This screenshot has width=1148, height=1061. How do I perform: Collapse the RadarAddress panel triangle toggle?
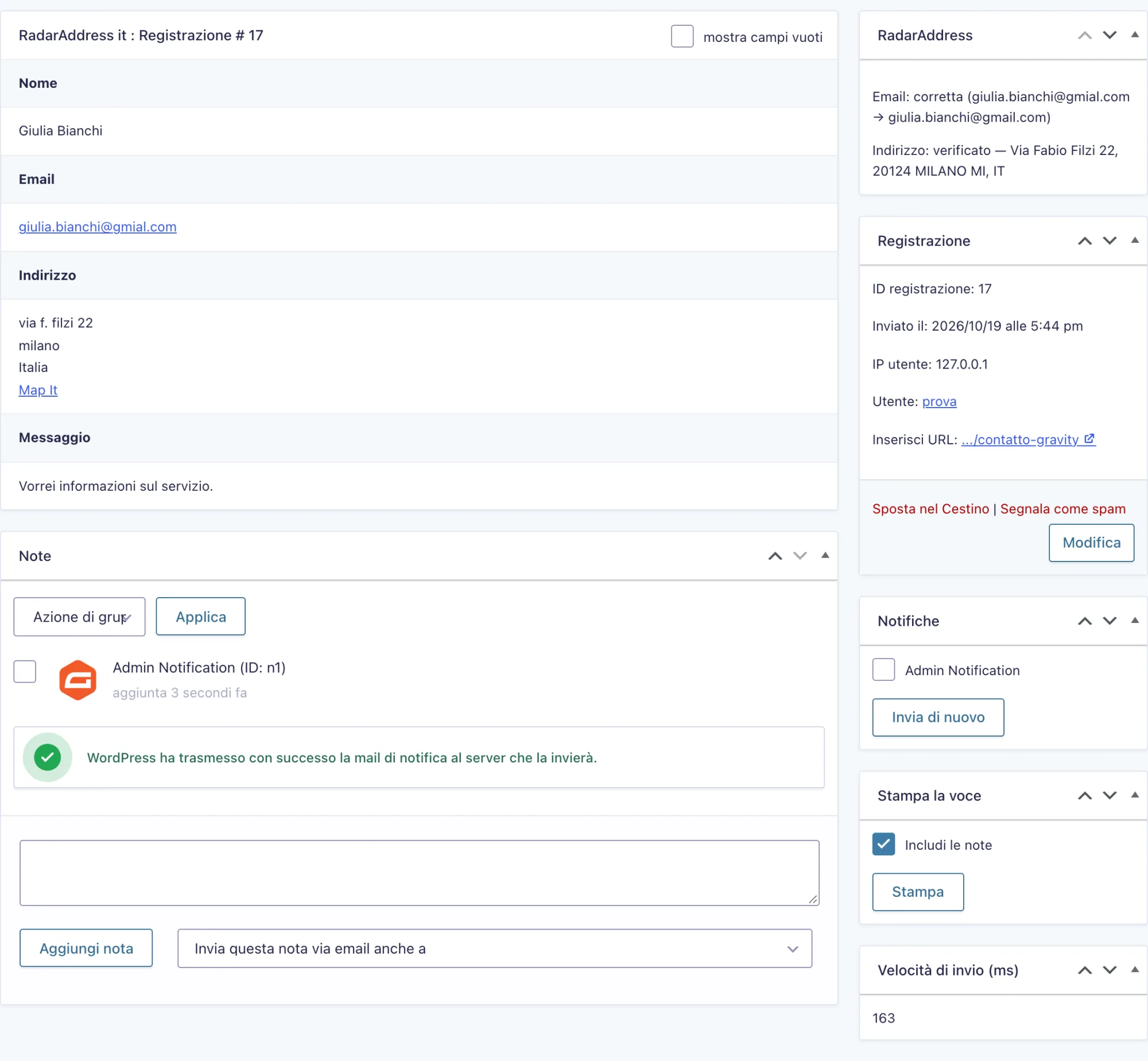pyautogui.click(x=1135, y=35)
